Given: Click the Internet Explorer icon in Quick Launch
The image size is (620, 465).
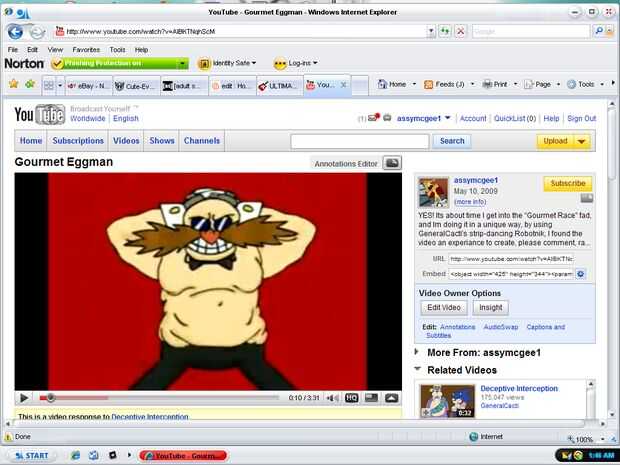Looking at the screenshot, I should (x=75, y=455).
